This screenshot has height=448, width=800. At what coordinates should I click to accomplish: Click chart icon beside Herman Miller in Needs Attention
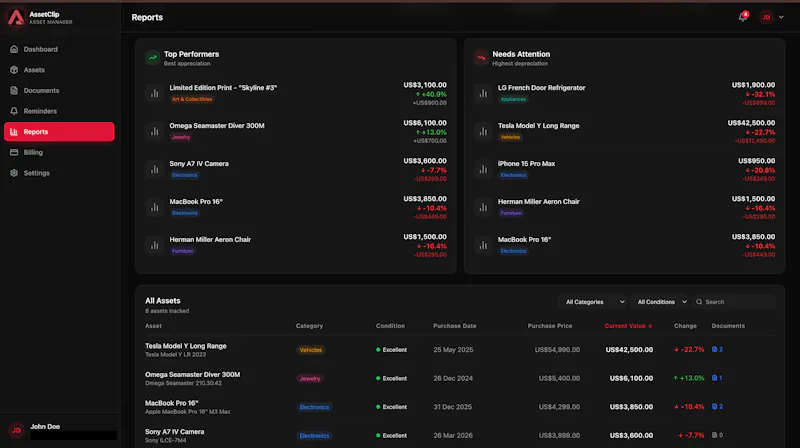(483, 207)
